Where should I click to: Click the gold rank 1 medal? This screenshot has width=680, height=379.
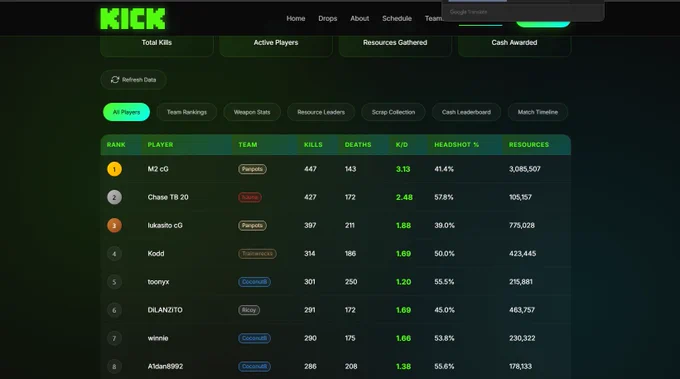click(114, 169)
